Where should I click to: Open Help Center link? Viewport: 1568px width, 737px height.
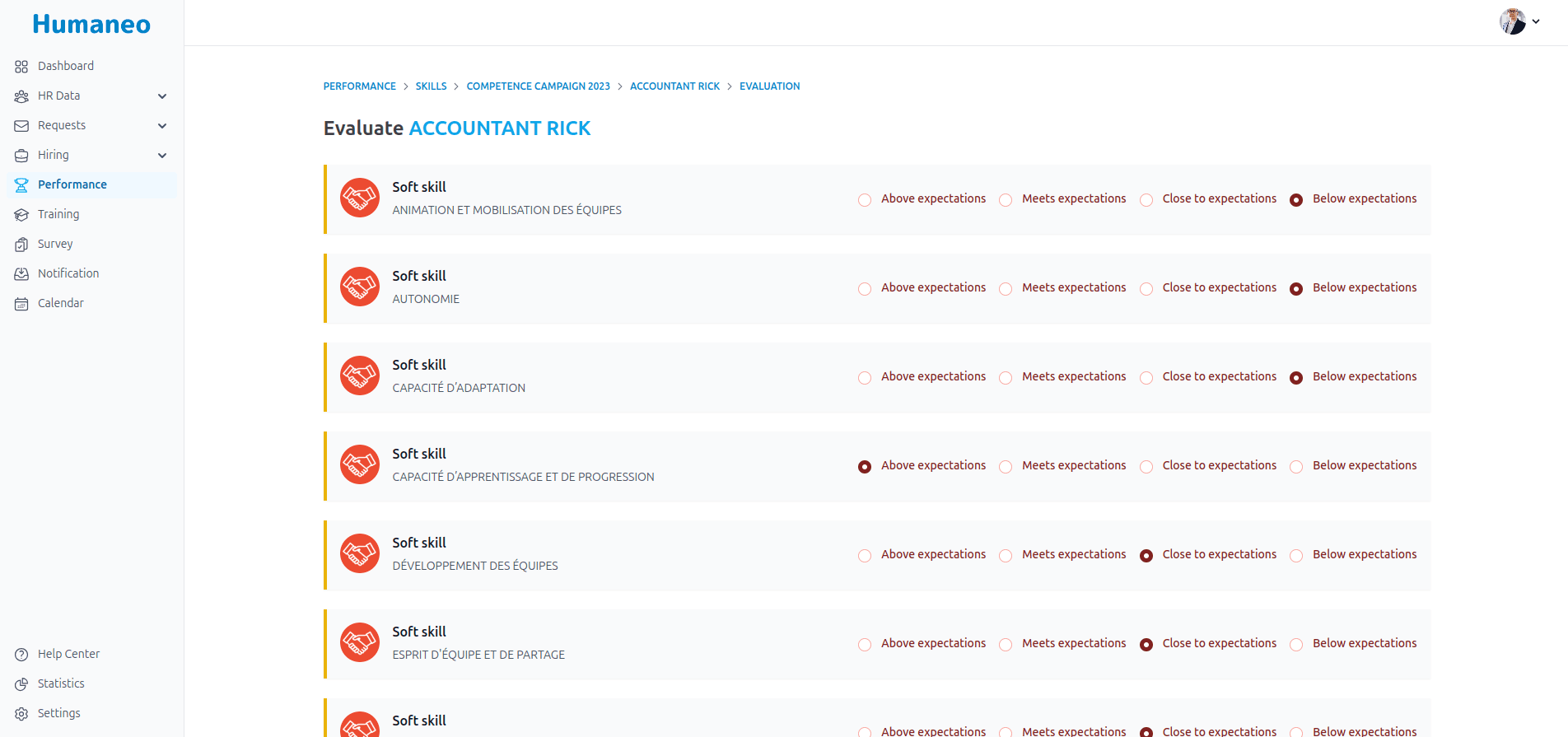[91, 654]
